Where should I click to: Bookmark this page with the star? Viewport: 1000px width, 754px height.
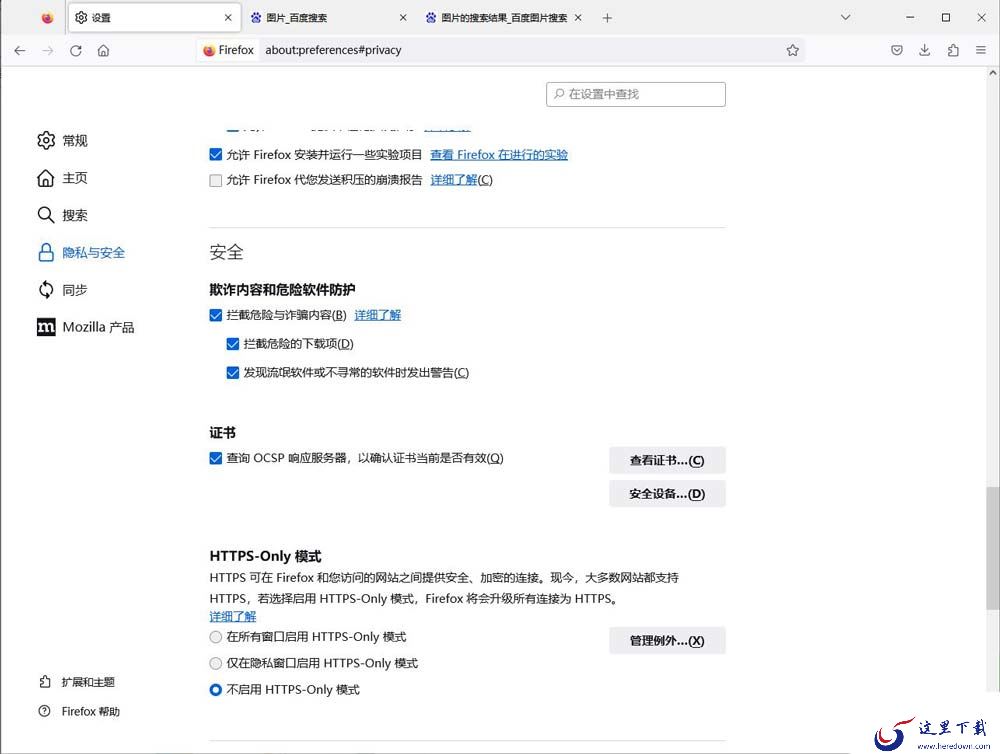pos(792,50)
